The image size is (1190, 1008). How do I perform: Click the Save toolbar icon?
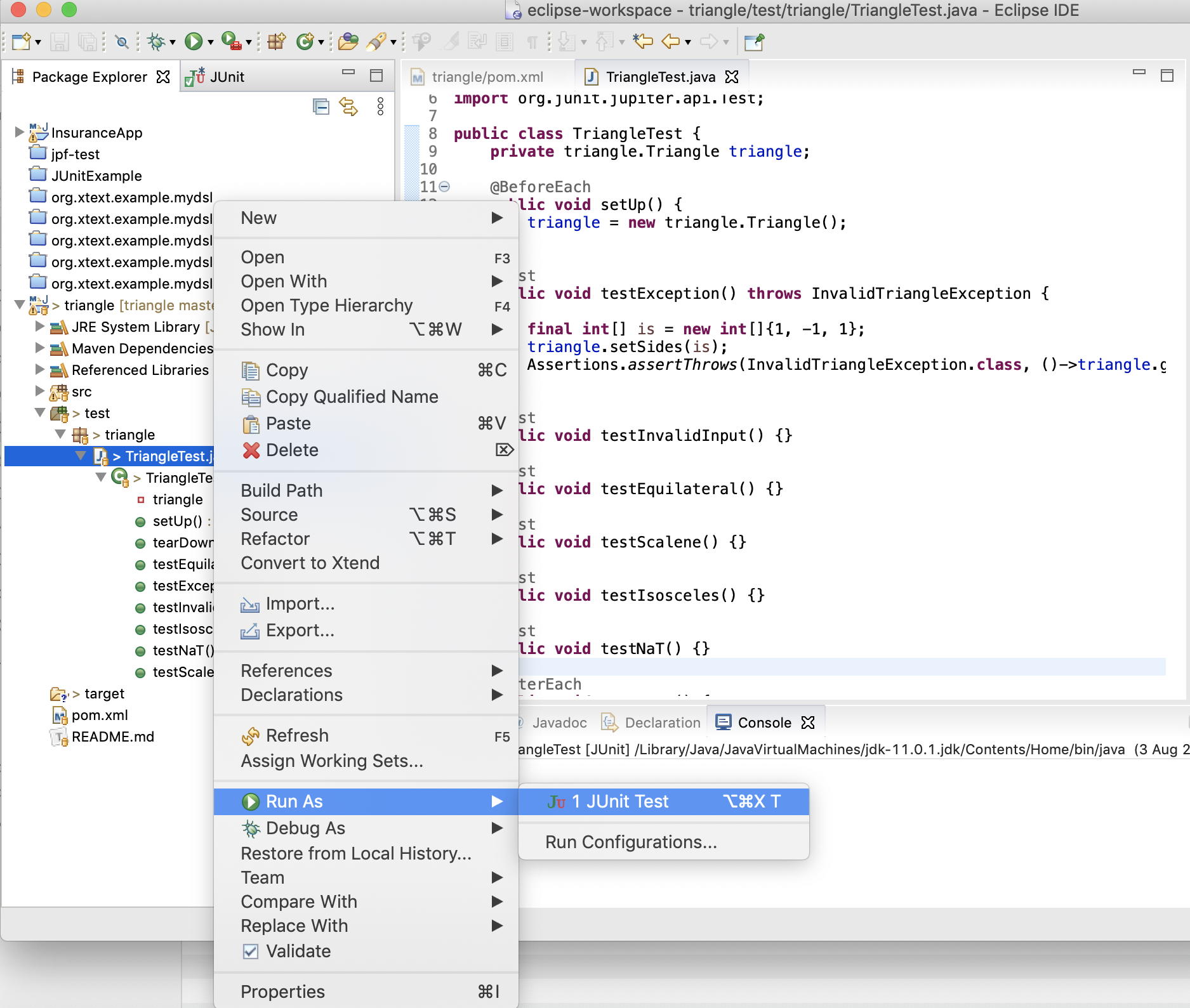pos(60,42)
